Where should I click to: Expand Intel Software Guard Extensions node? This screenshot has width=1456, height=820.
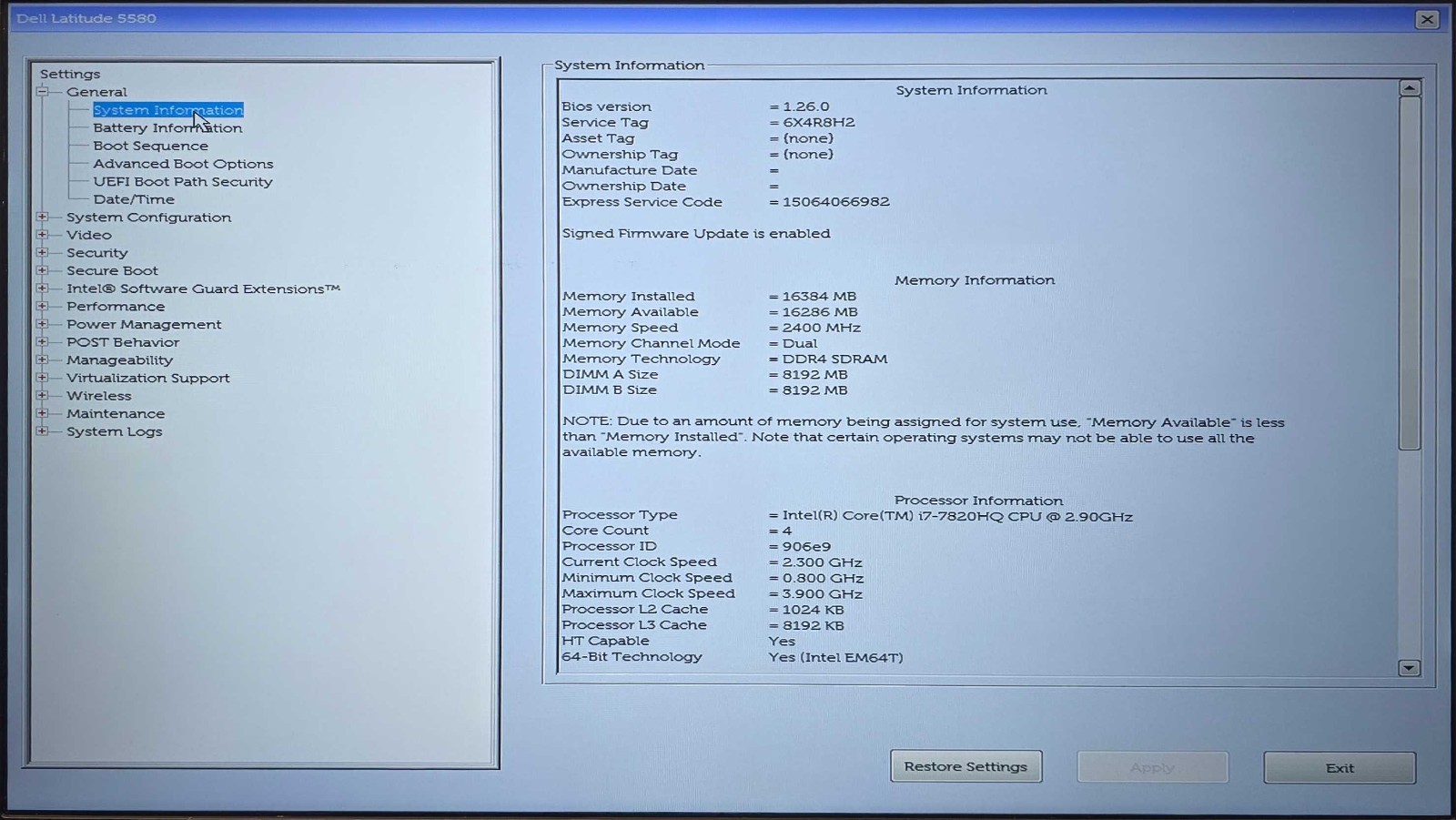pyautogui.click(x=42, y=289)
